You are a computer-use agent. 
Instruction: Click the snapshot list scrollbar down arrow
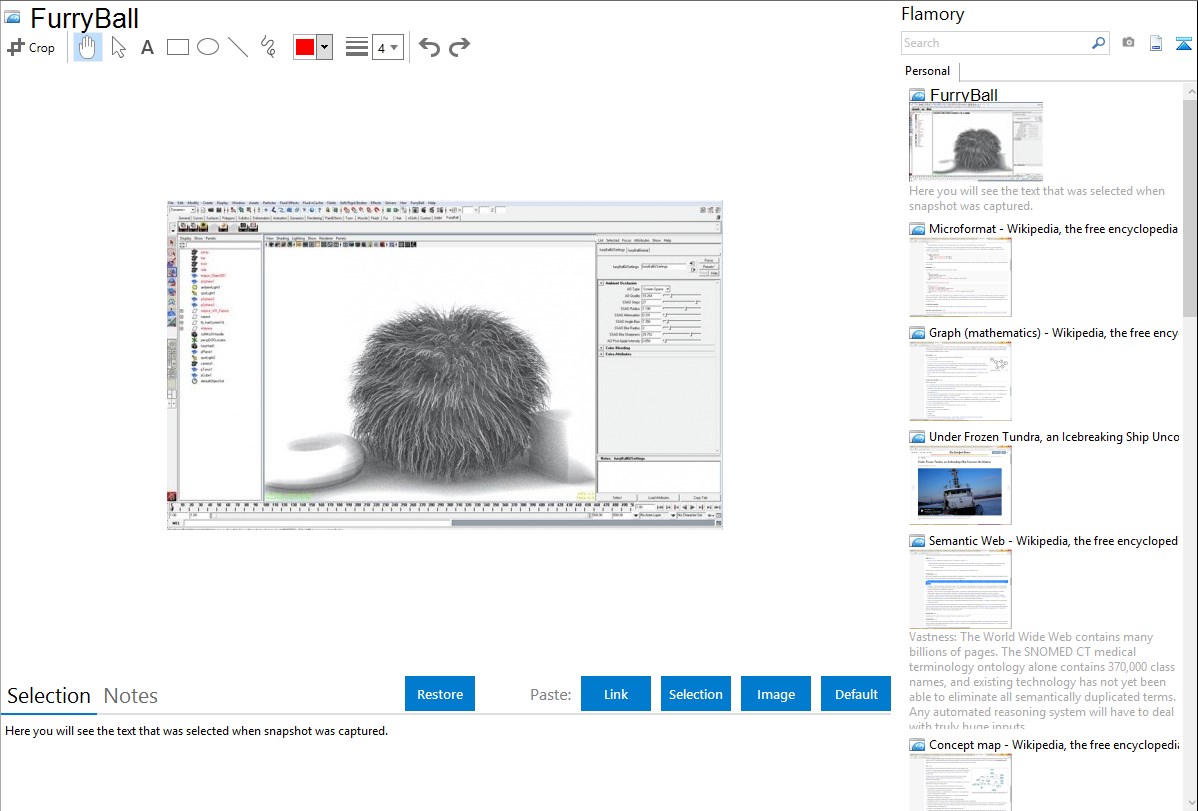click(x=1190, y=803)
